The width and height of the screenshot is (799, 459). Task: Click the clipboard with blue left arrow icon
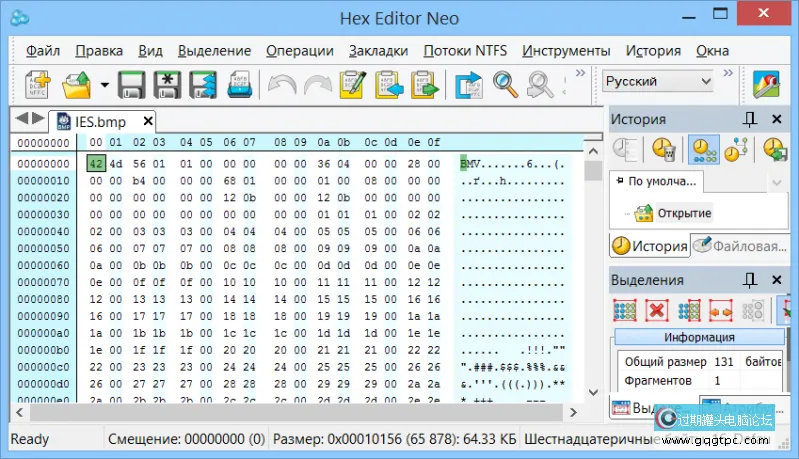coord(389,85)
